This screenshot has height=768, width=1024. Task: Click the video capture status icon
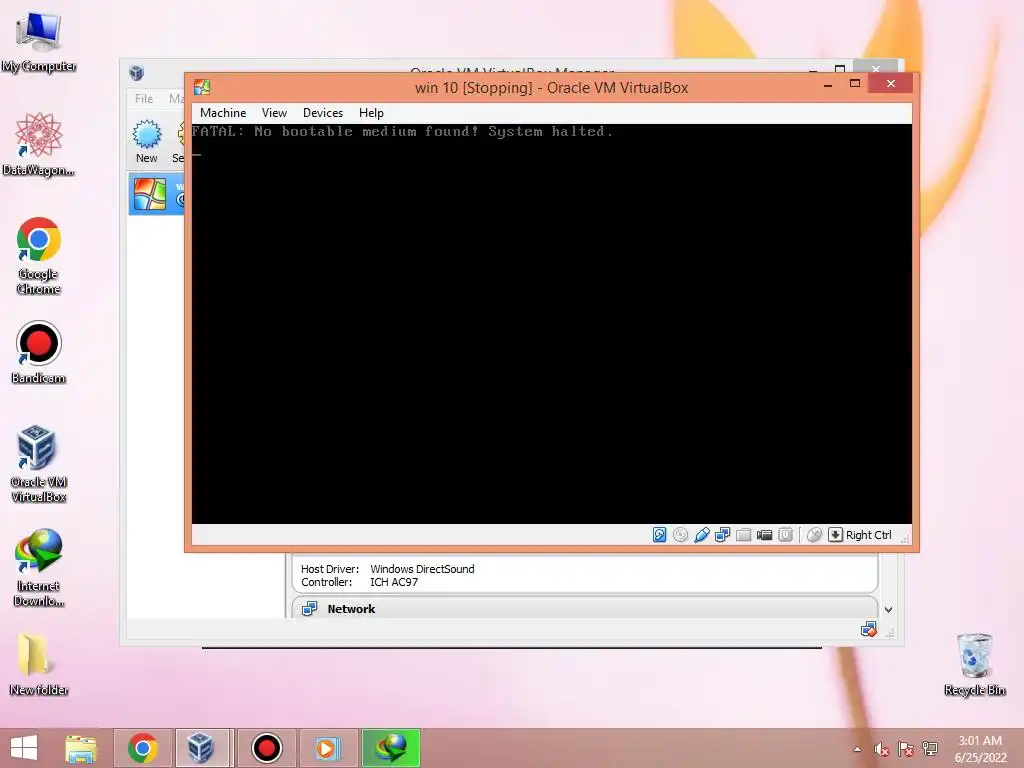(x=764, y=535)
